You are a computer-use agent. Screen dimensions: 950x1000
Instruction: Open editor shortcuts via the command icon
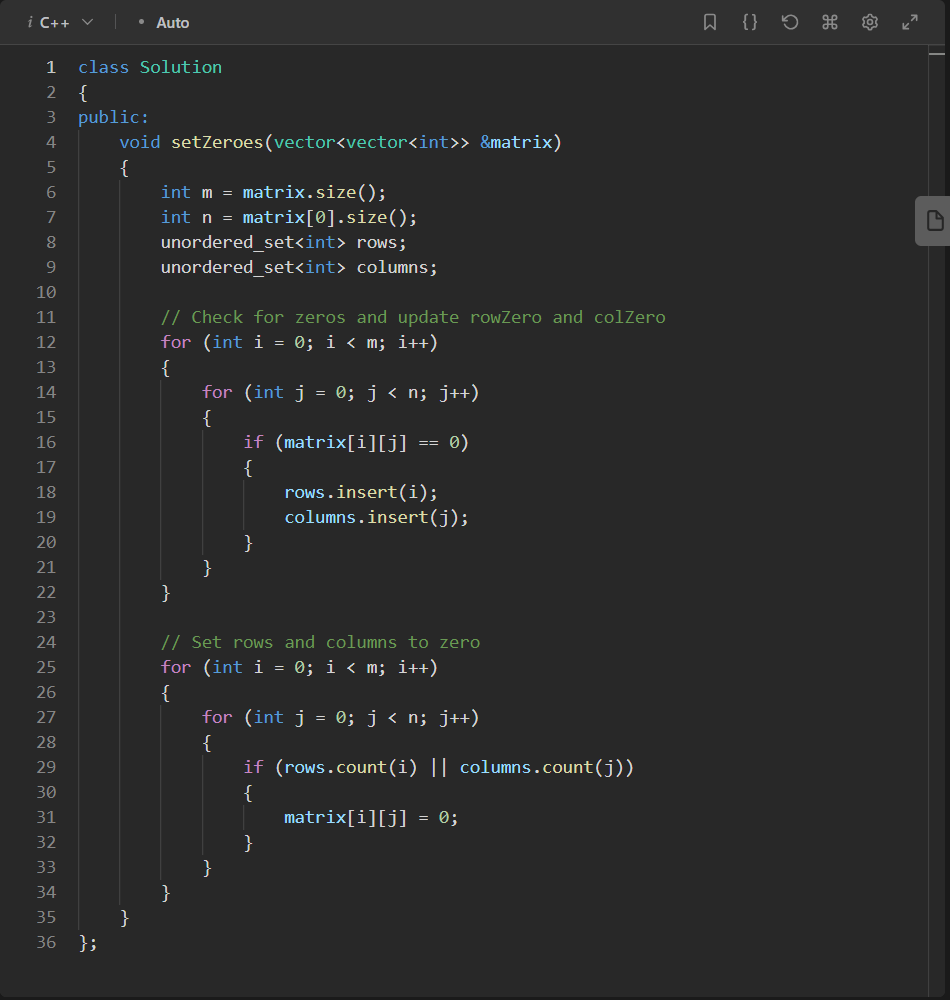click(829, 22)
